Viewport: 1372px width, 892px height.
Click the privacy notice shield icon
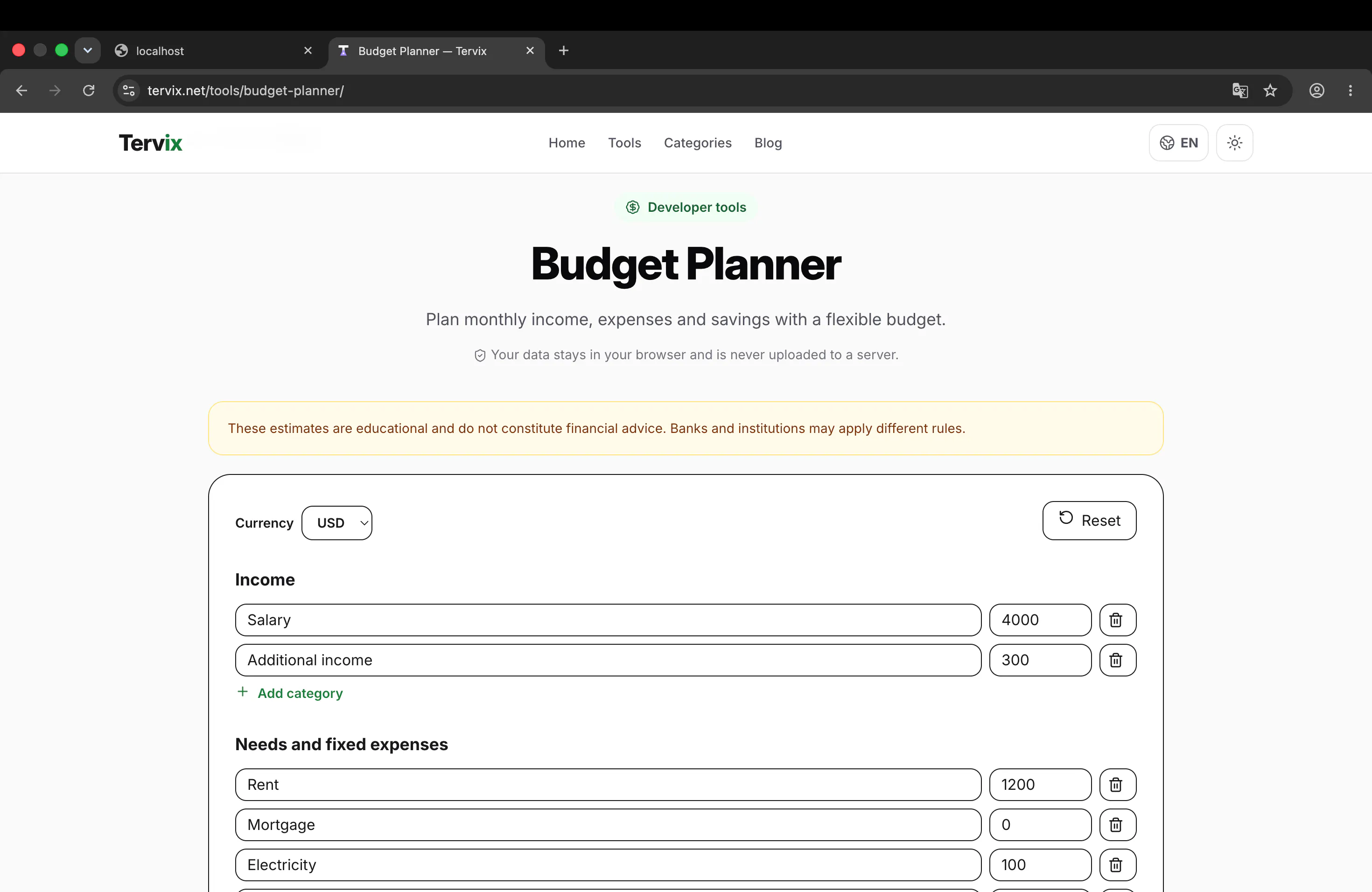[x=480, y=355]
